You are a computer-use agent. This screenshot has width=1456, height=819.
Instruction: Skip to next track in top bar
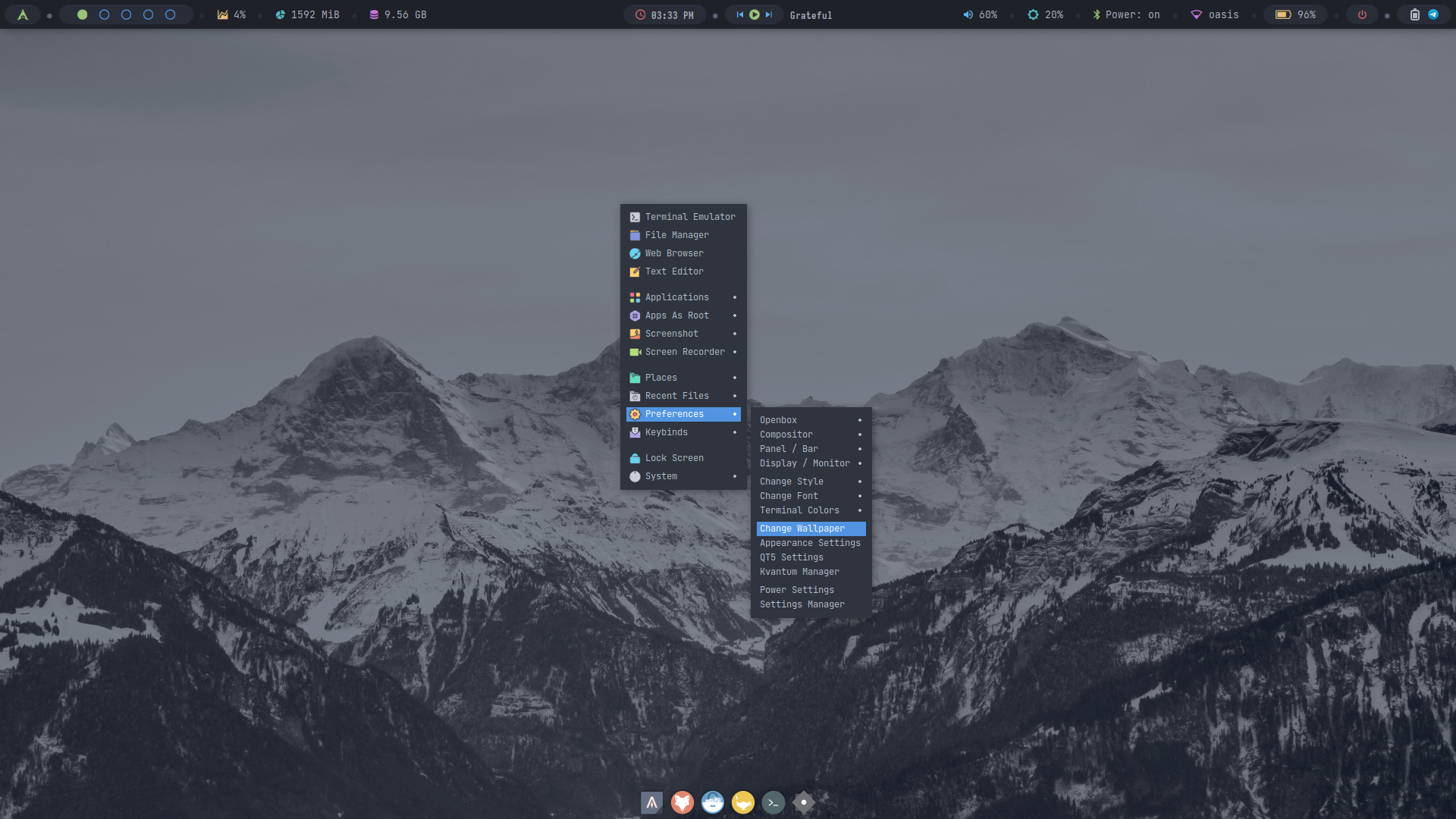769,14
